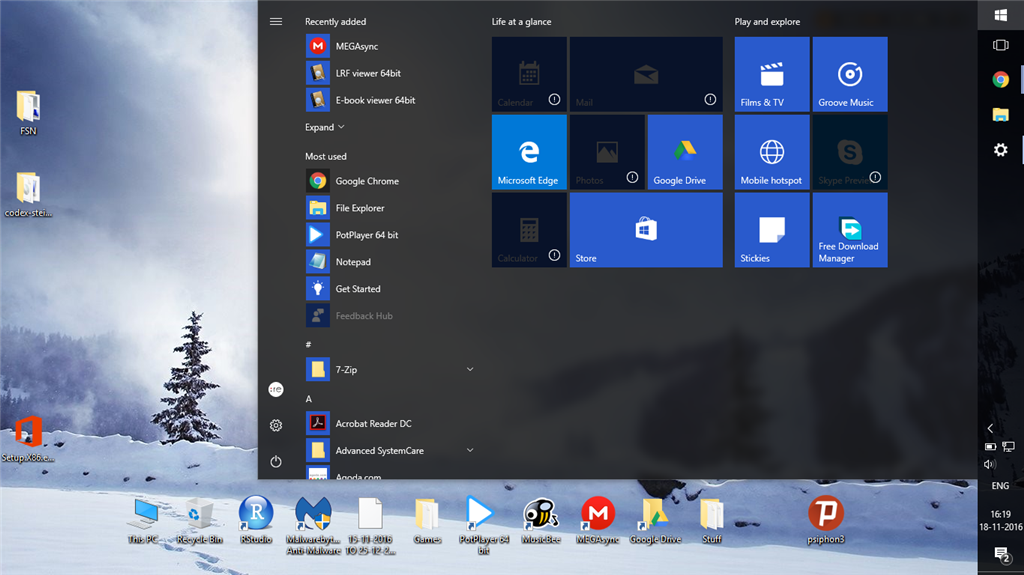Screen dimensions: 1024x575
Task: Open MEGAsync from Recently added list
Action: (390, 46)
